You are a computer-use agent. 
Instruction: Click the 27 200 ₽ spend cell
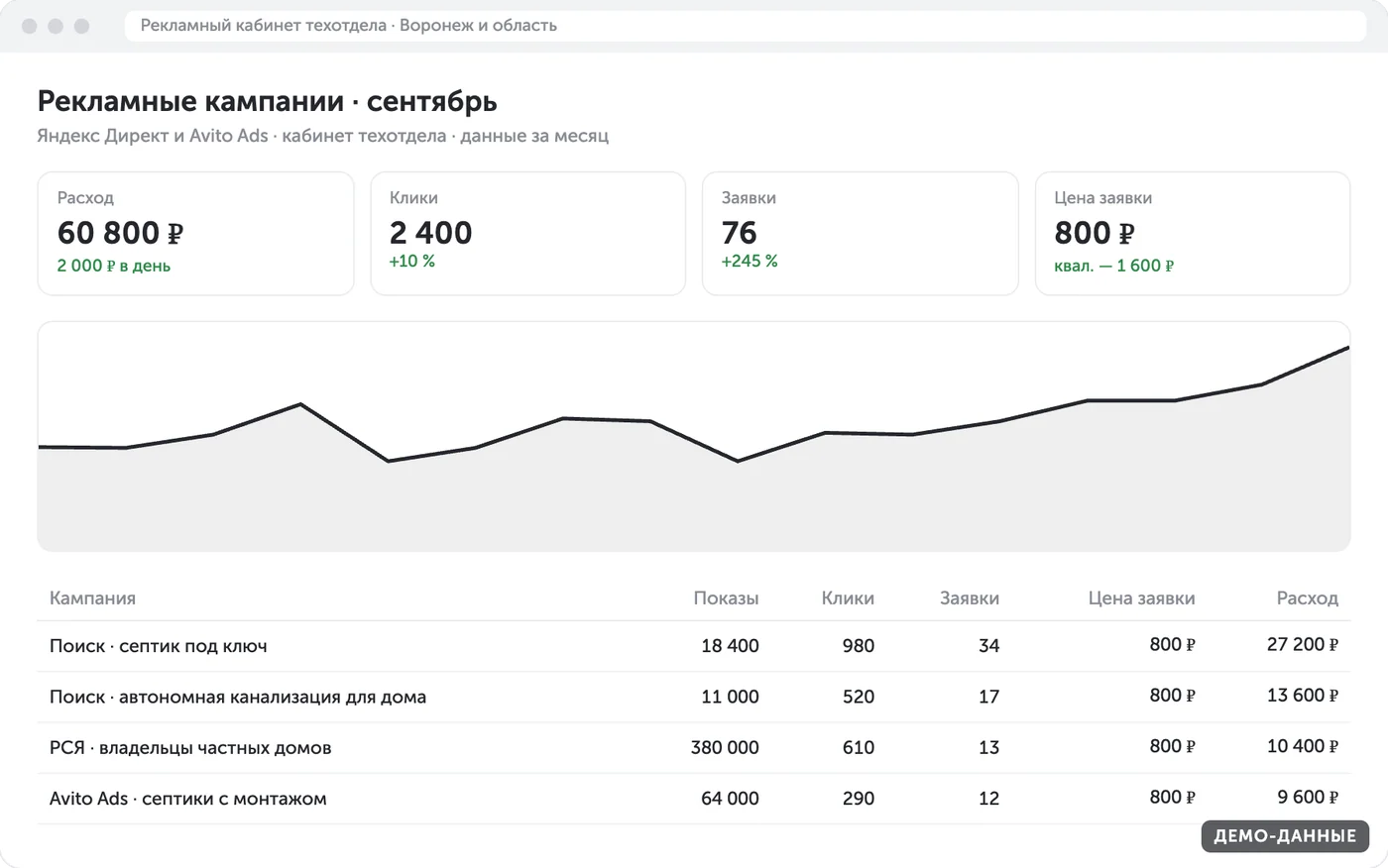point(1303,645)
